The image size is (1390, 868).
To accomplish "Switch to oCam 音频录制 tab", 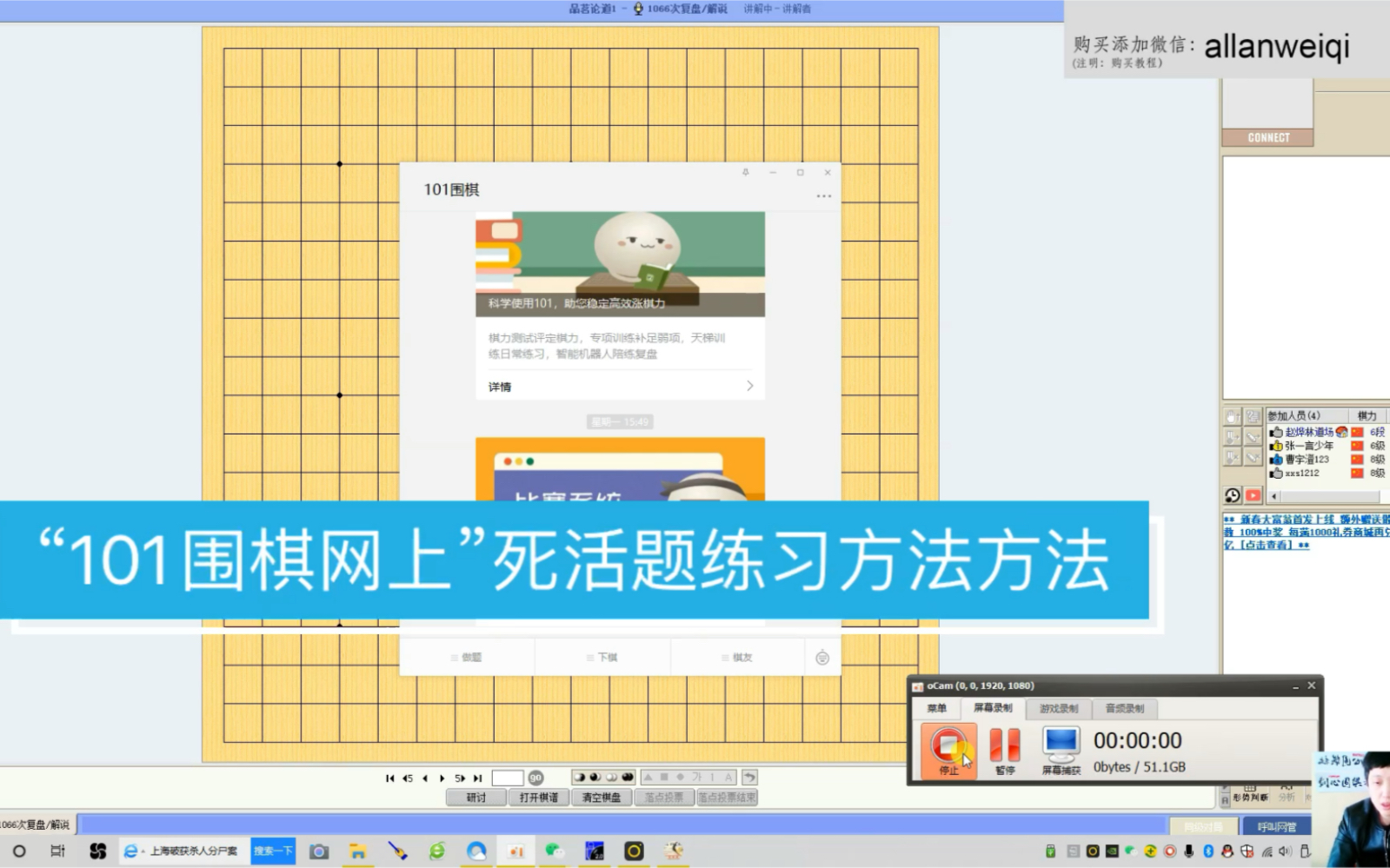I will pyautogui.click(x=1124, y=708).
